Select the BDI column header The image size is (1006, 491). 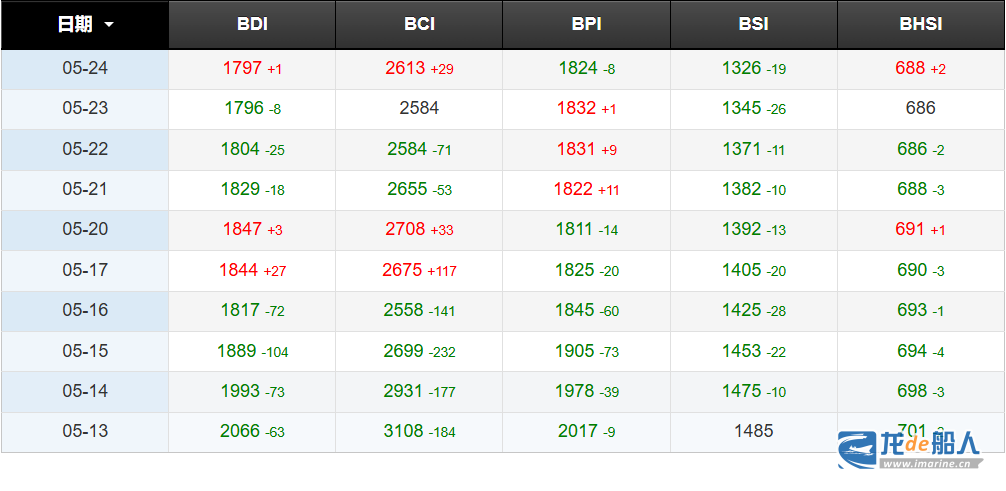(x=252, y=24)
